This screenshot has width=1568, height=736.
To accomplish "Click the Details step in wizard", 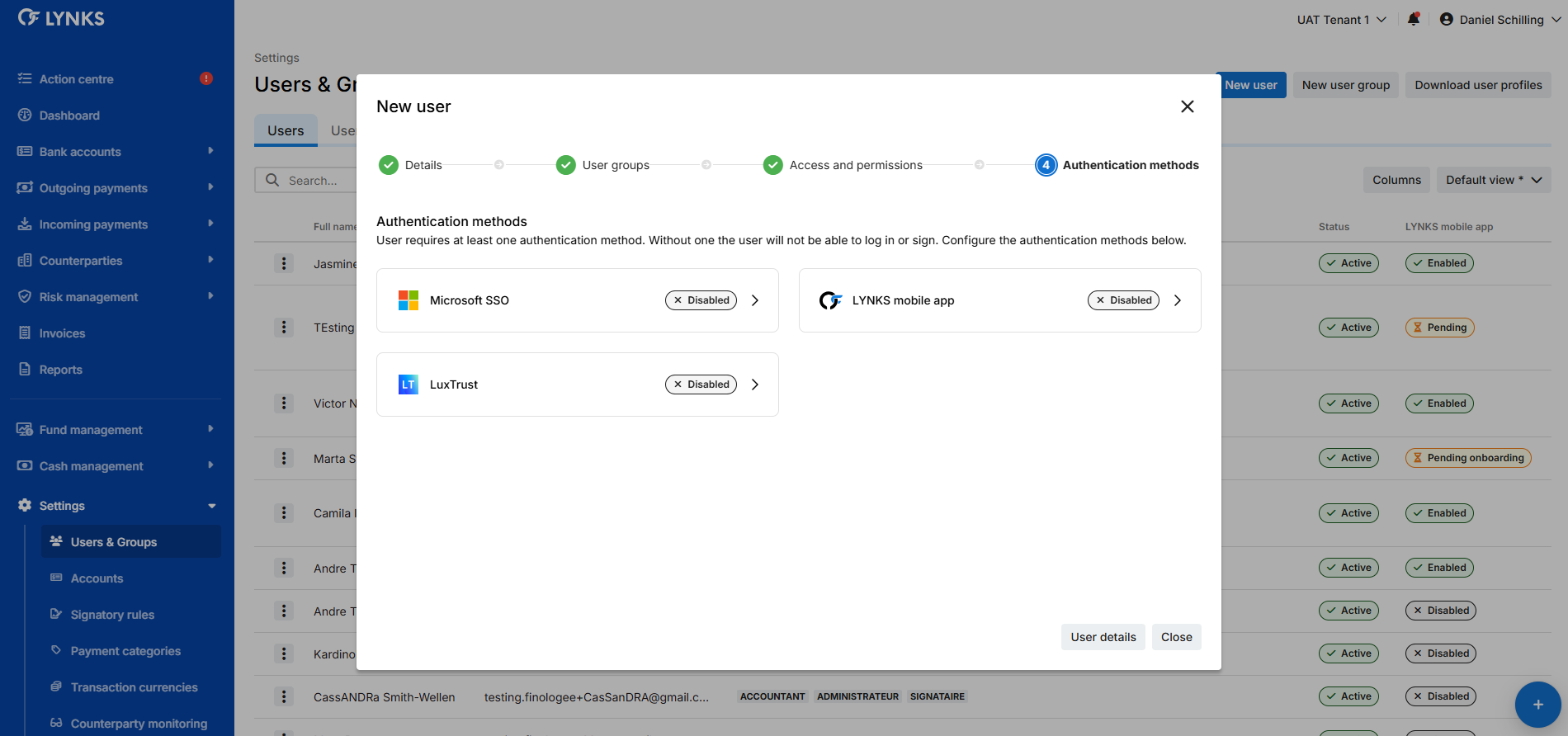I will coord(410,165).
